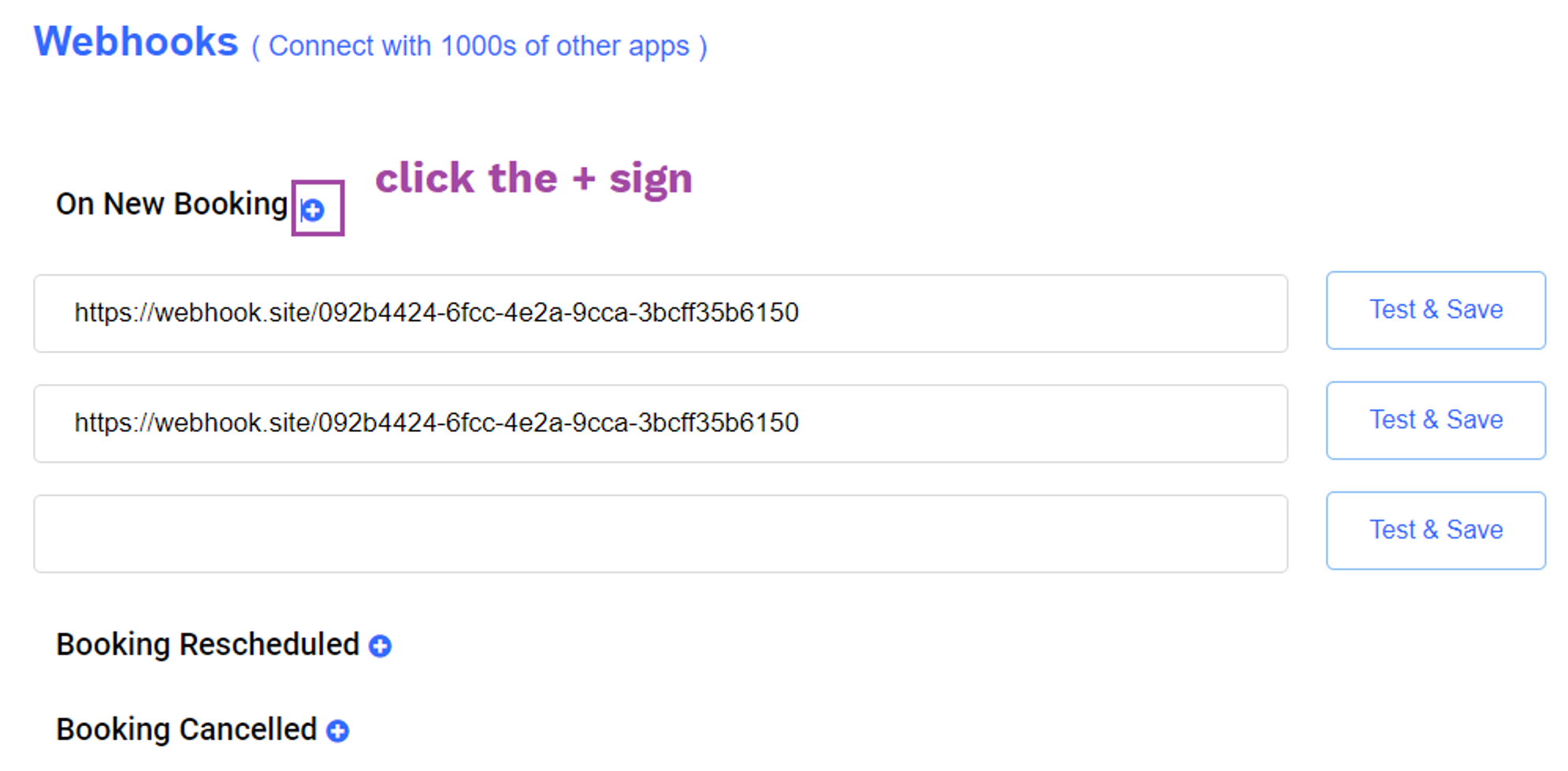The height and width of the screenshot is (771, 1568).
Task: Expand the Booking Rescheduled section title
Action: click(x=207, y=645)
